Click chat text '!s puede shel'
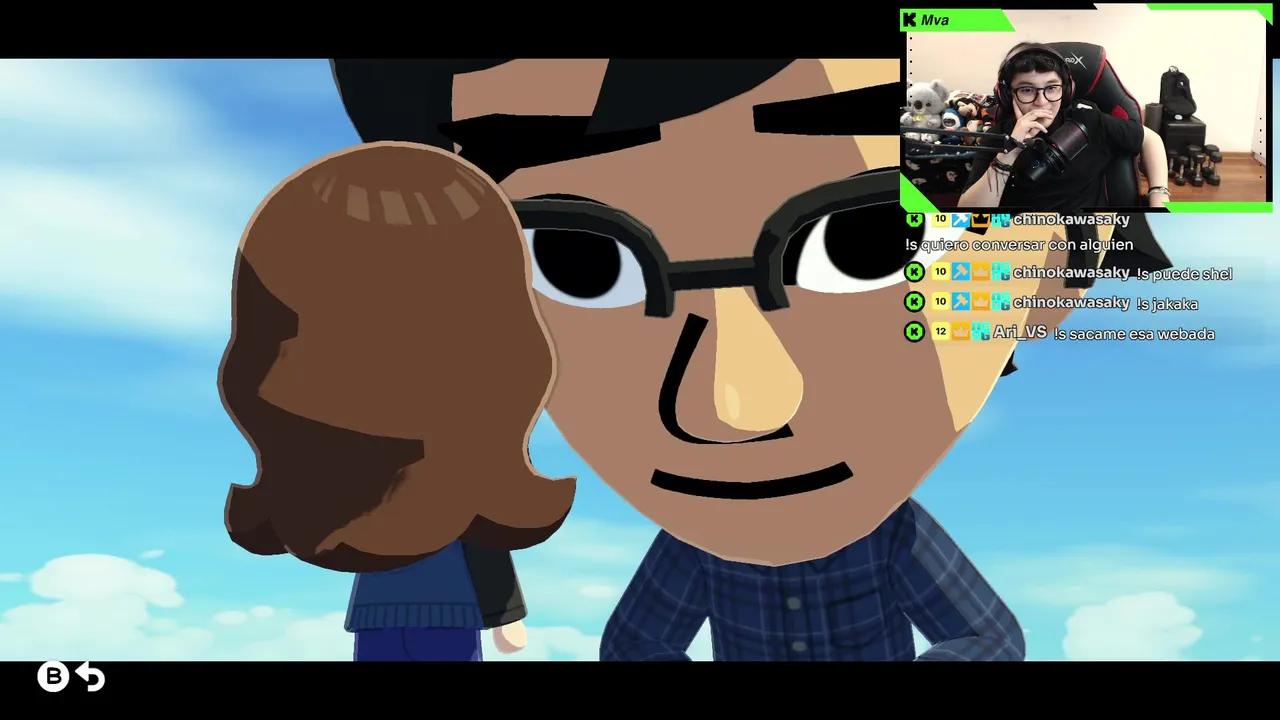Image resolution: width=1280 pixels, height=720 pixels. (1184, 273)
